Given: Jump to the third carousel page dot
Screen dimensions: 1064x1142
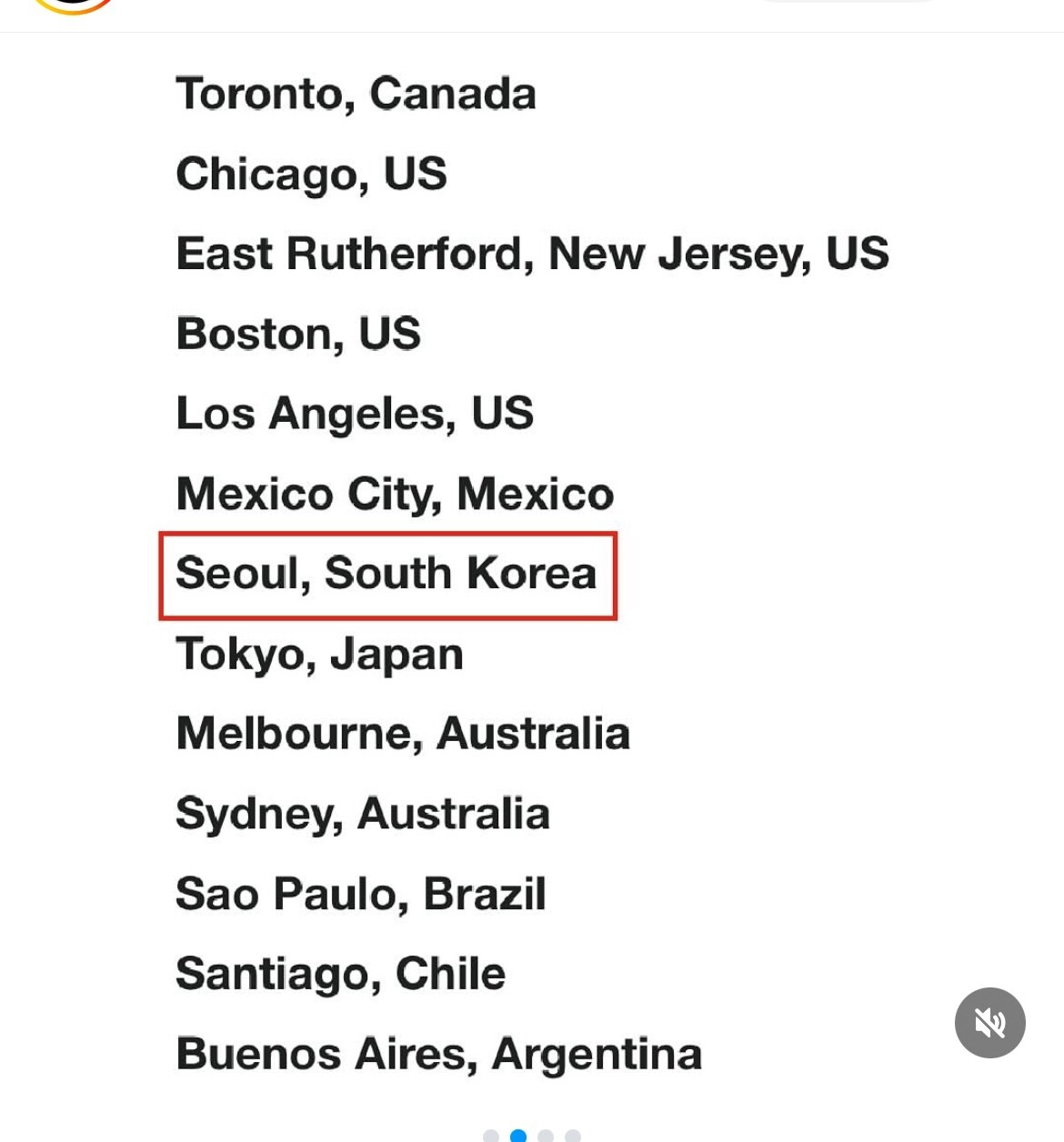Looking at the screenshot, I should (546, 1136).
